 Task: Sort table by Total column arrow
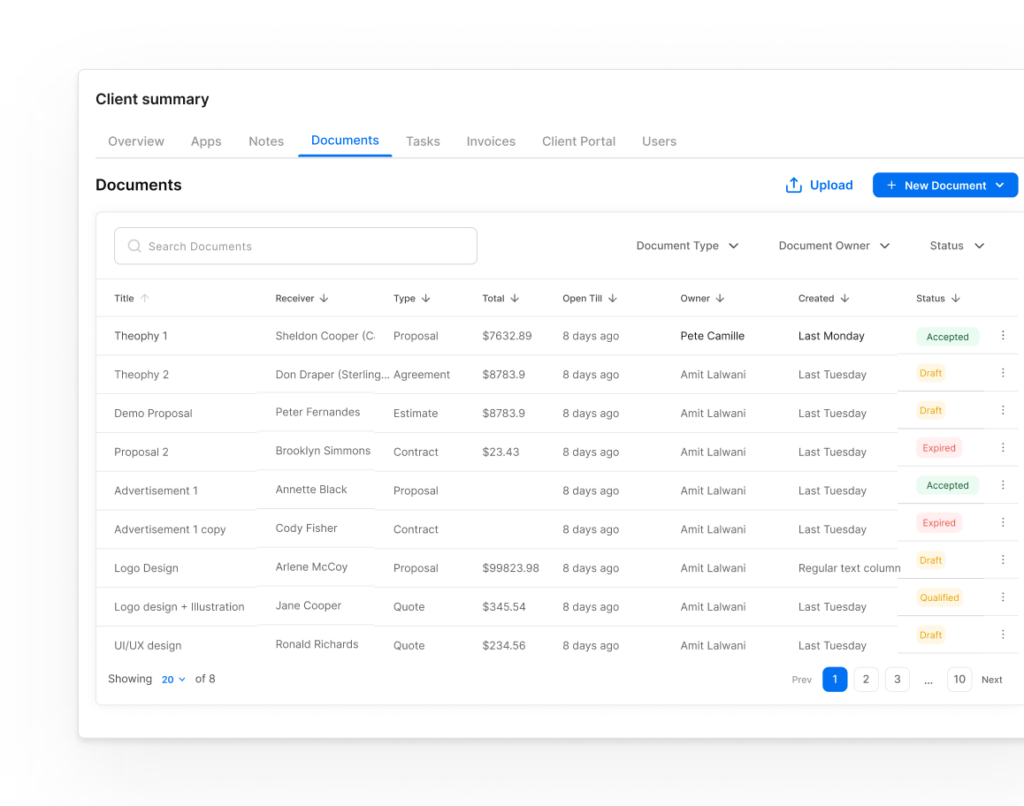(515, 298)
